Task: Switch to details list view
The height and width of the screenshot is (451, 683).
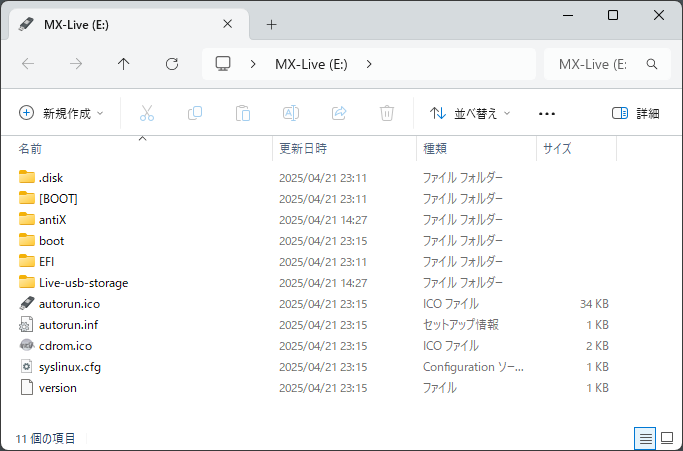Action: [646, 438]
